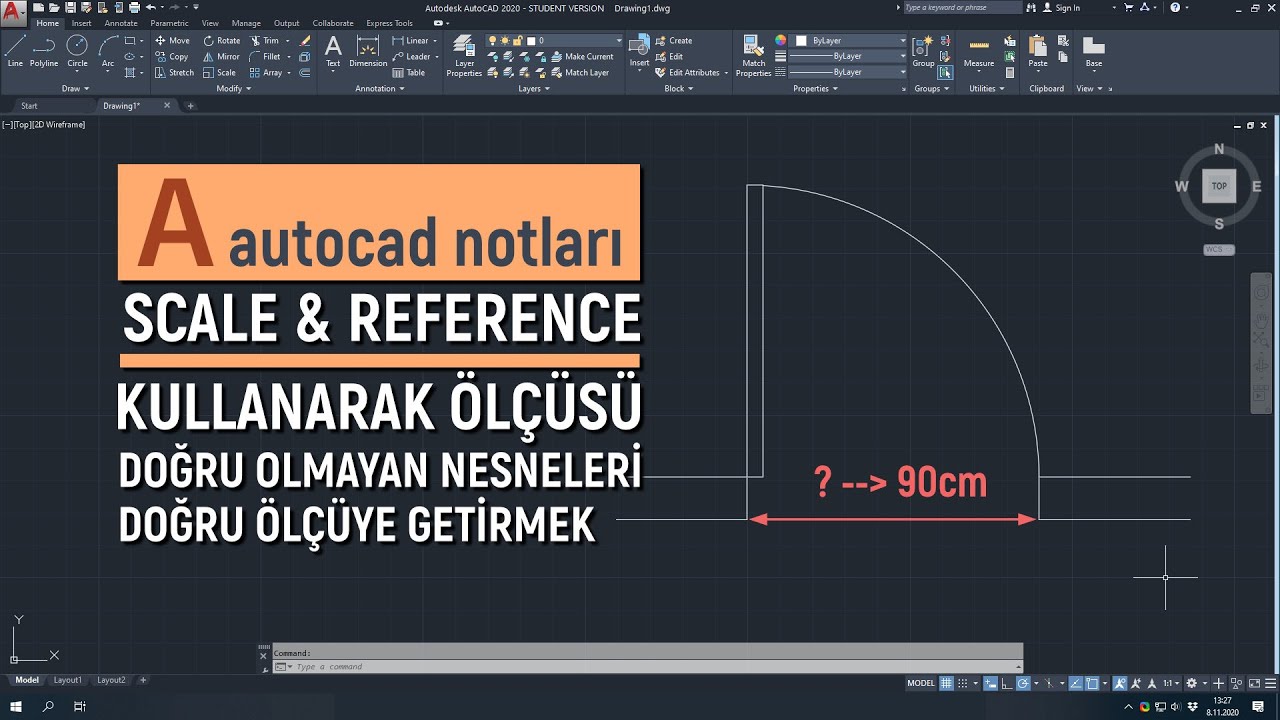Activate the Fillet command
Screen dimensions: 1280x720
265,57
